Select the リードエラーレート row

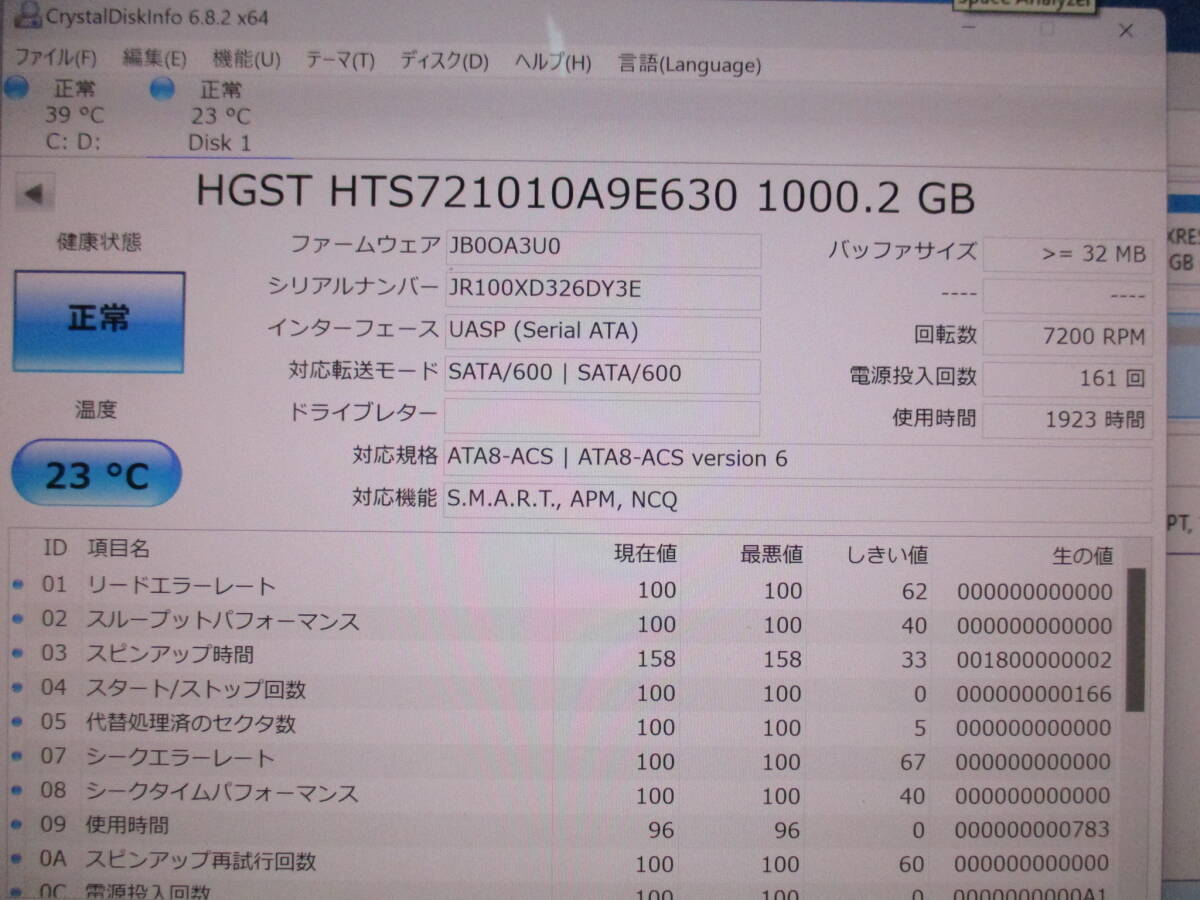click(x=565, y=588)
